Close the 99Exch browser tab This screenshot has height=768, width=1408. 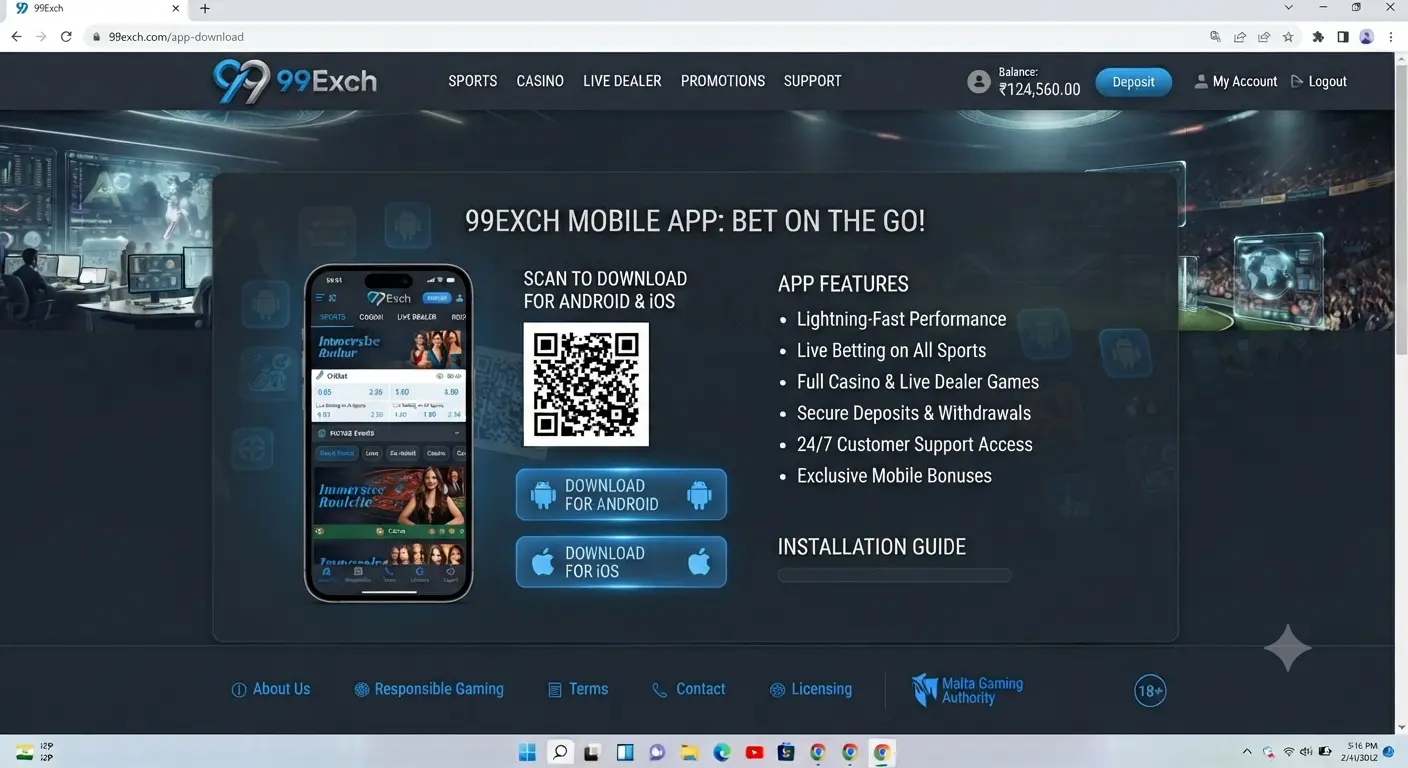(x=176, y=9)
